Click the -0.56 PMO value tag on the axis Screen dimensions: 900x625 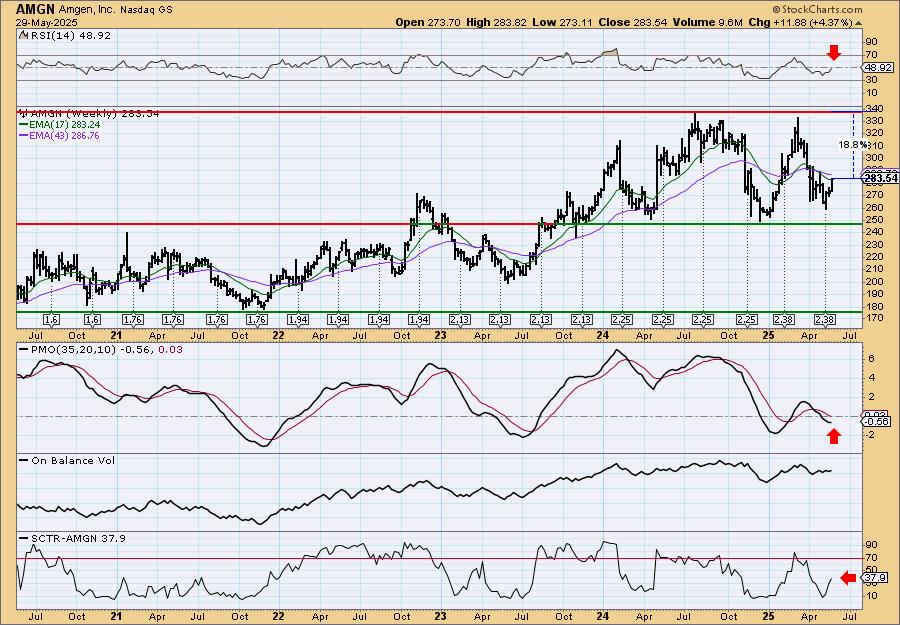coord(877,421)
